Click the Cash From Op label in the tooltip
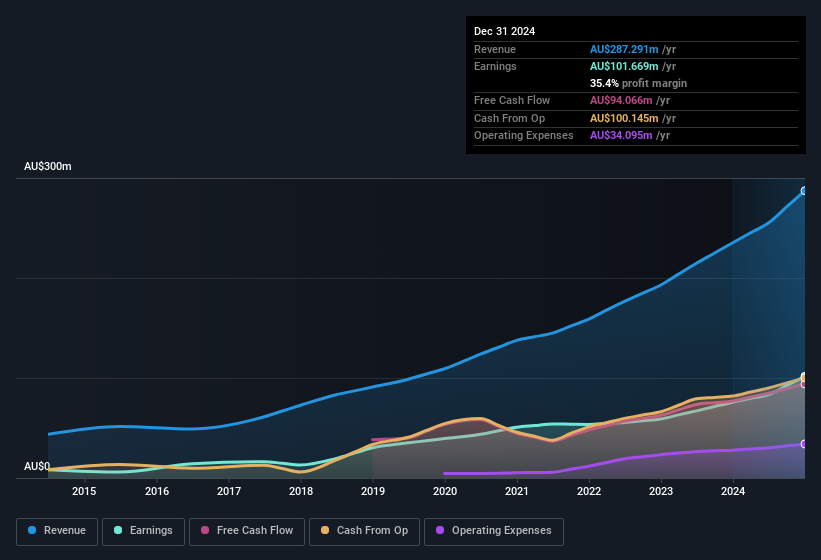The image size is (821, 560). pyautogui.click(x=509, y=118)
